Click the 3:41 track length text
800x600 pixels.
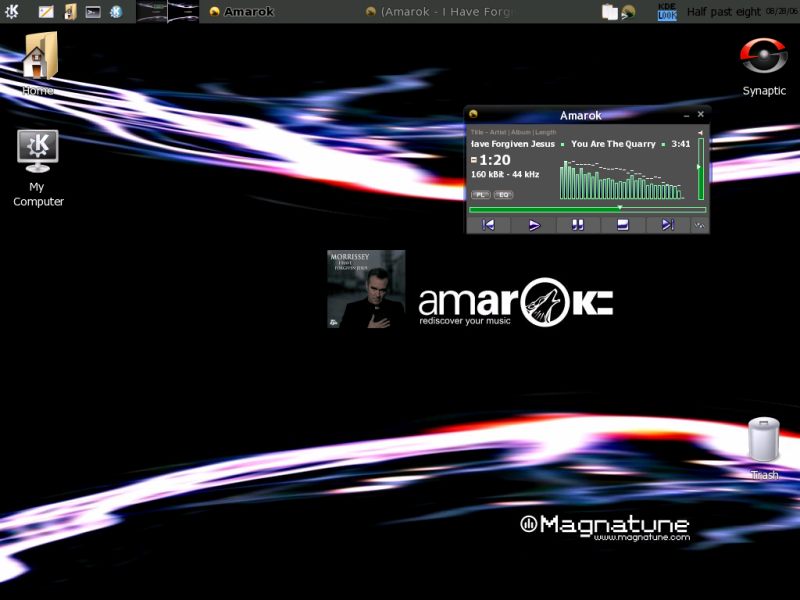point(681,144)
